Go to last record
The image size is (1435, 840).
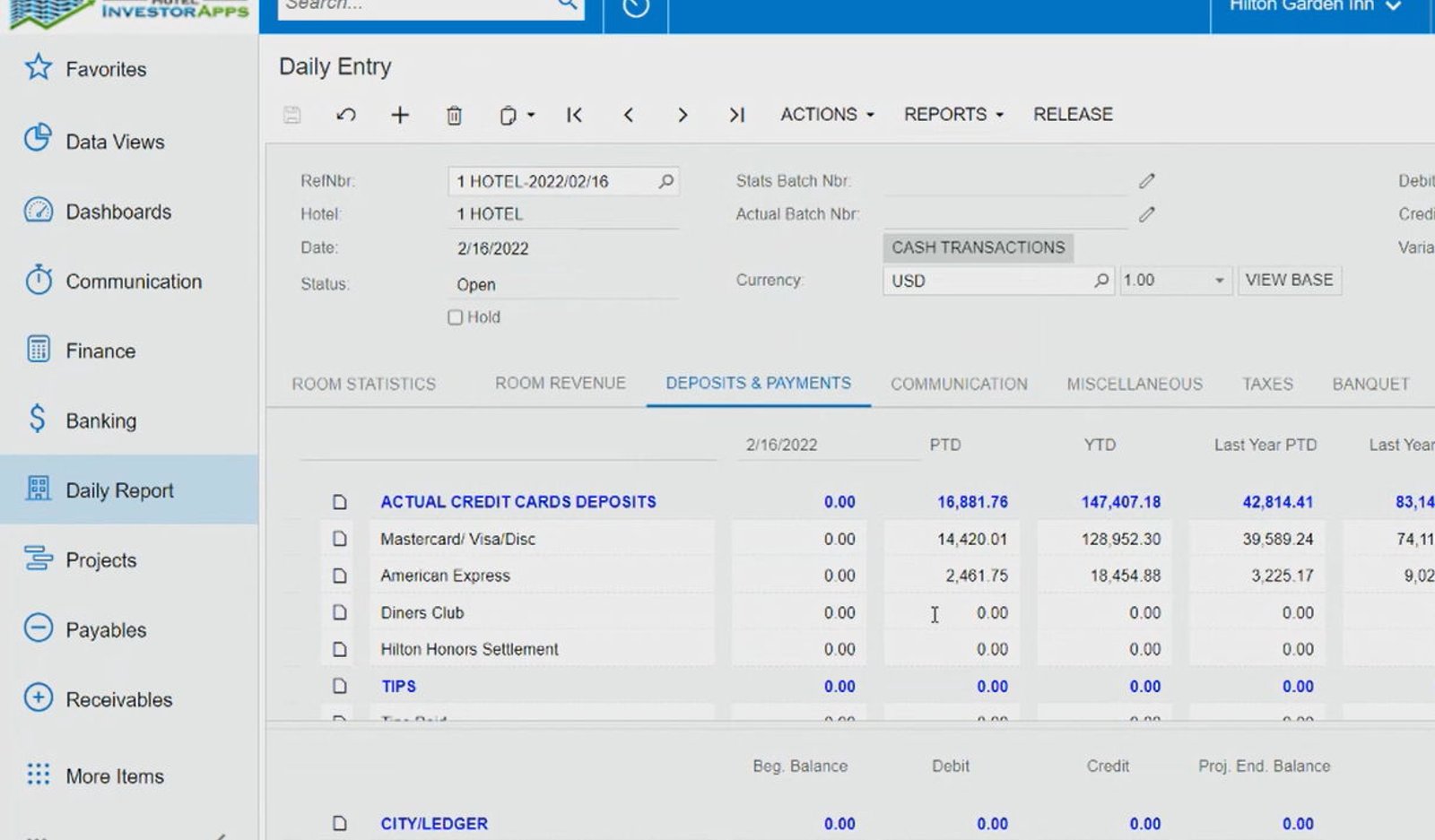[736, 115]
